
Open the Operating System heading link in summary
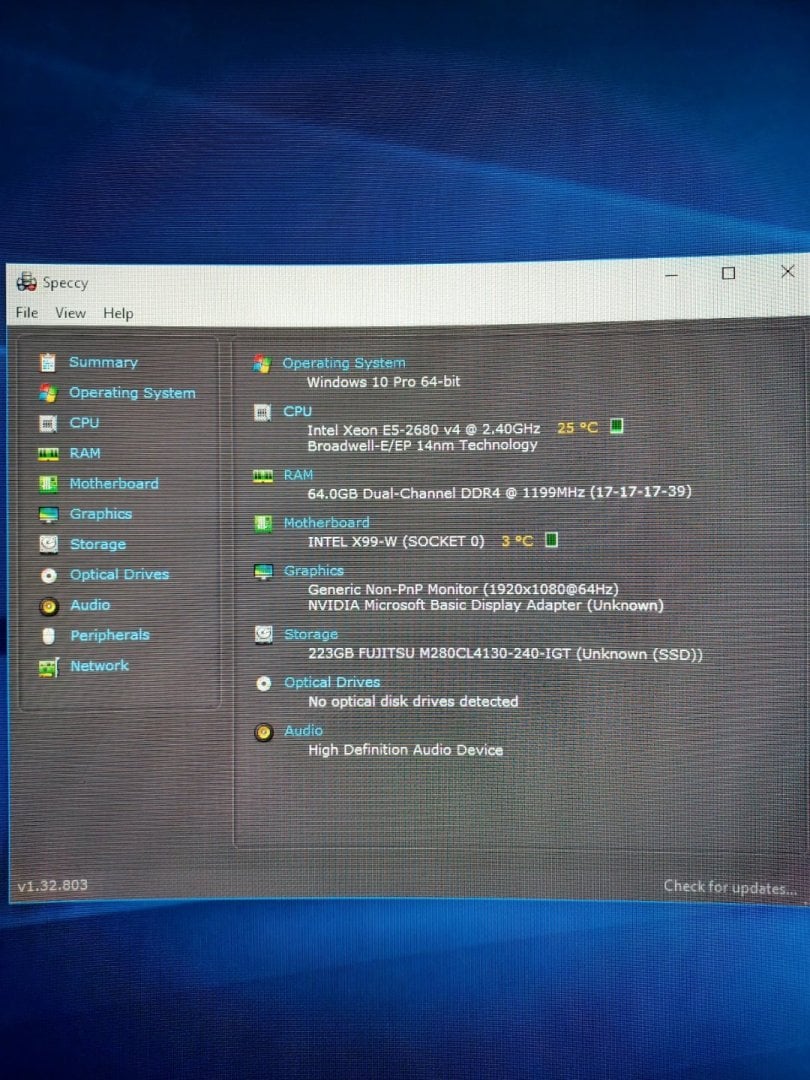tap(344, 362)
